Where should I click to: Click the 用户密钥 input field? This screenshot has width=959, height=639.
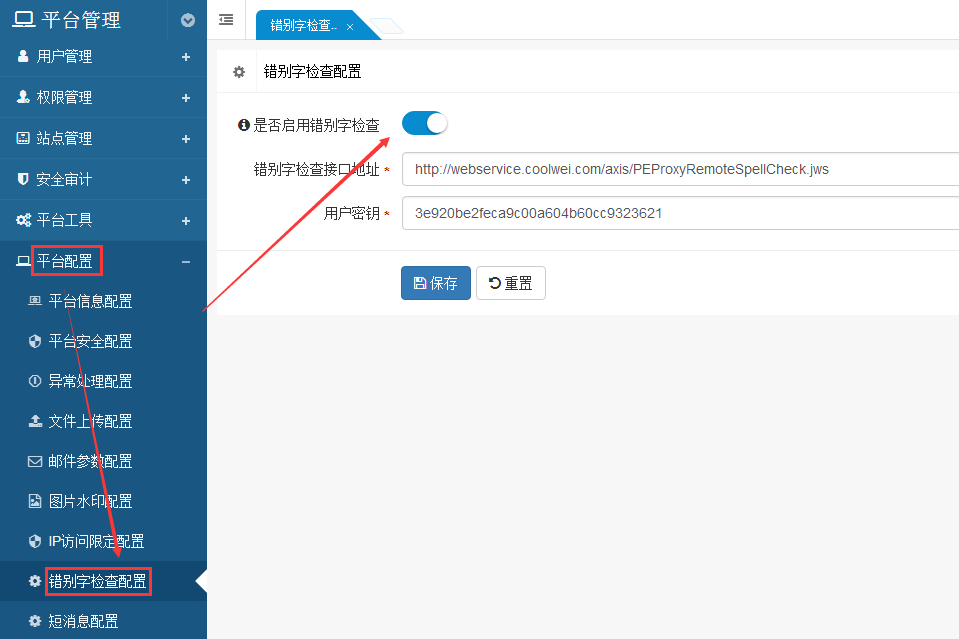[x=680, y=213]
